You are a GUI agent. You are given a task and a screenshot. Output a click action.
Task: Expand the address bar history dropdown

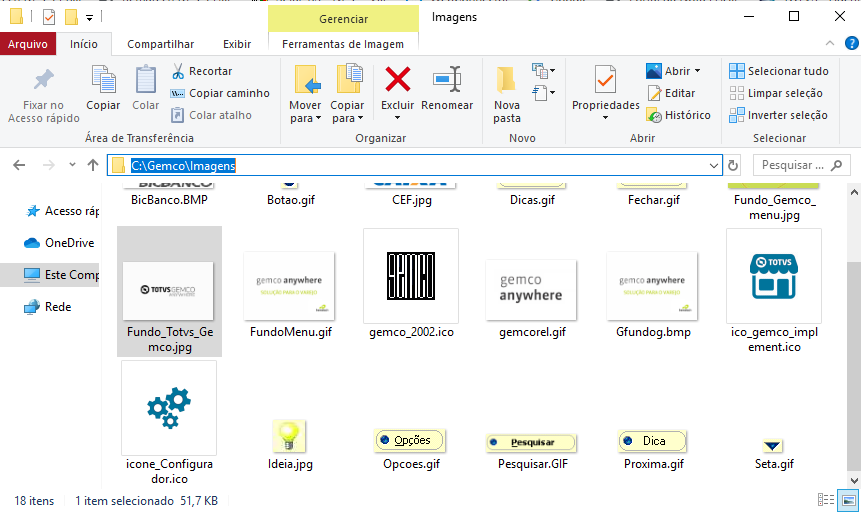point(713,165)
